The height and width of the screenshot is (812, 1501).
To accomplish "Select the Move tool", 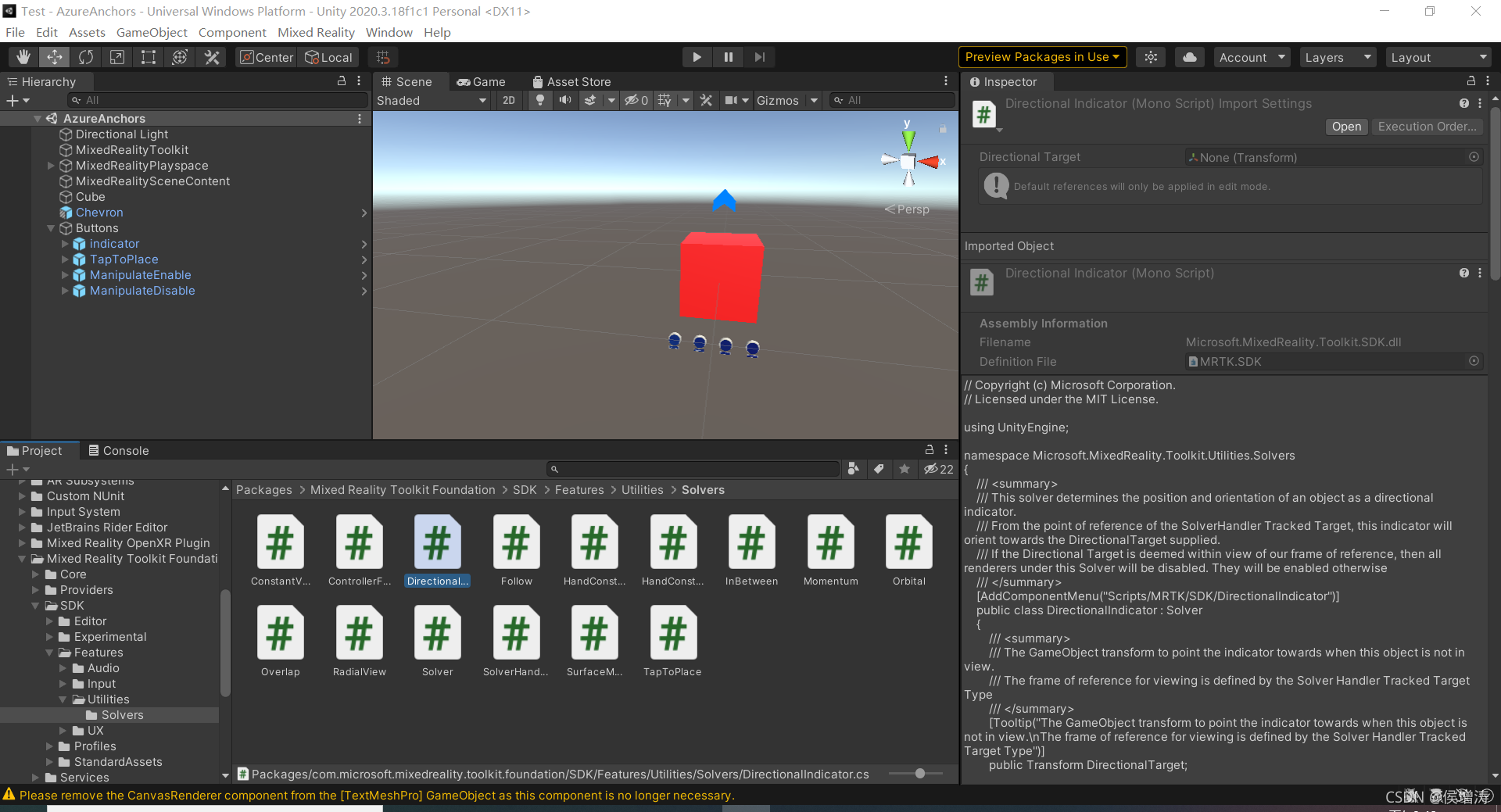I will tap(55, 57).
